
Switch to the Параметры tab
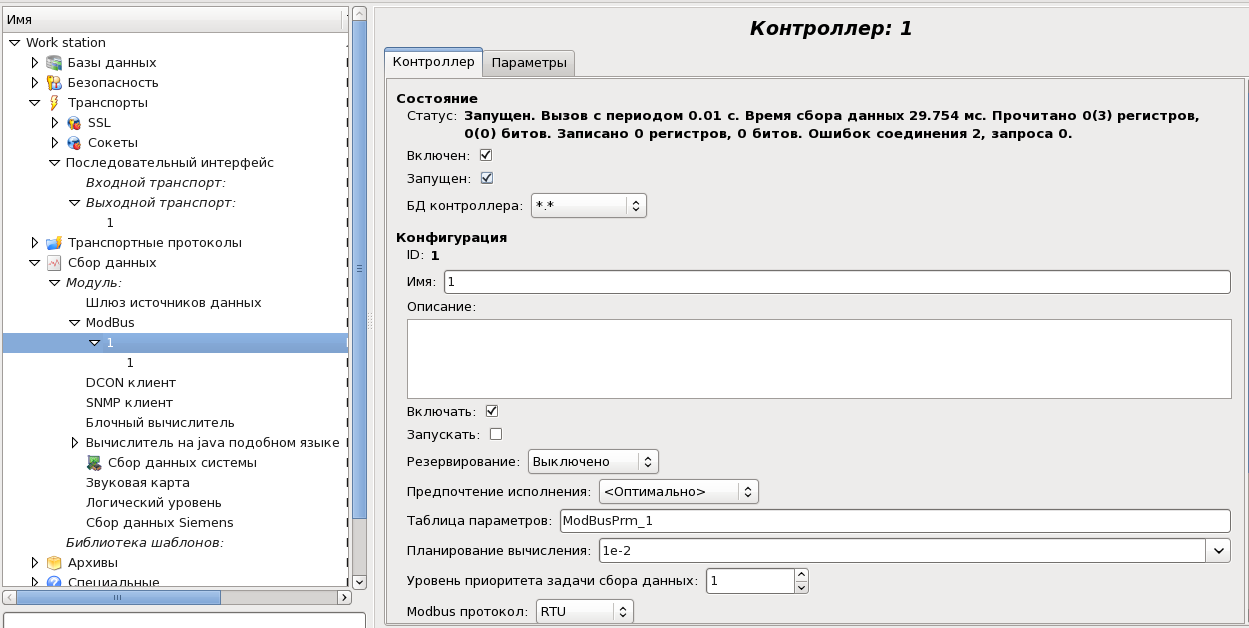(529, 63)
